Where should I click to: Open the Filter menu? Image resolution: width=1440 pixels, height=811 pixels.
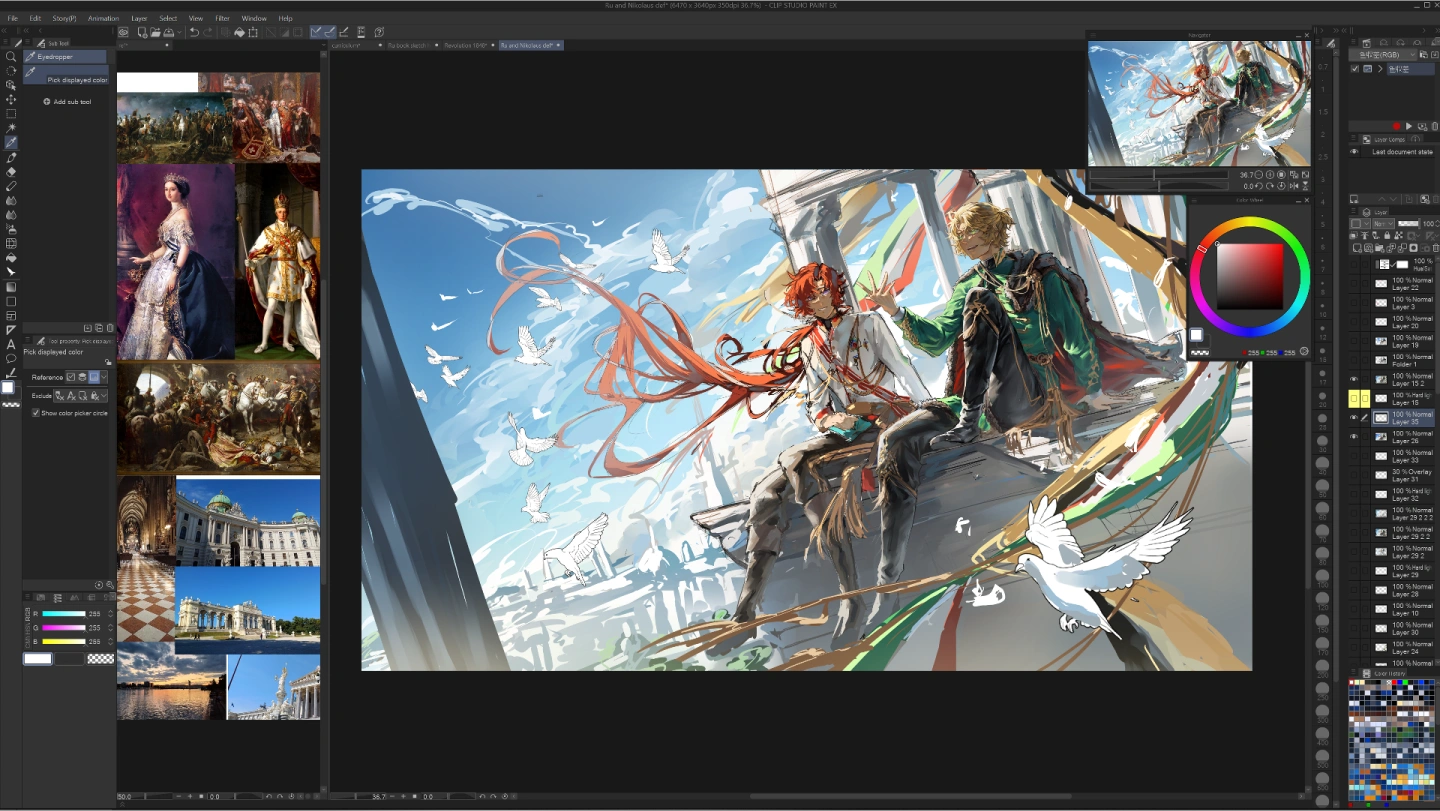pos(222,18)
